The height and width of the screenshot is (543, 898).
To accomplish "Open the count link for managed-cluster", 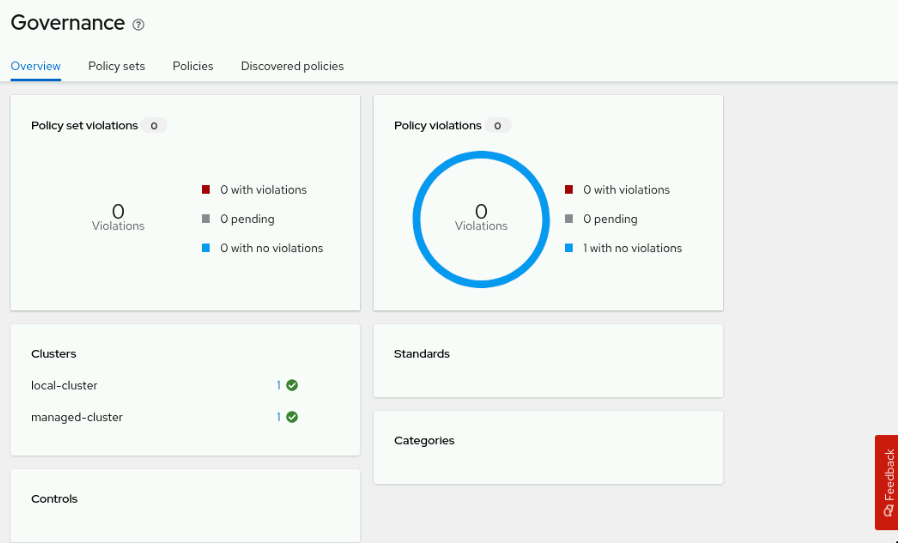I will coord(279,417).
